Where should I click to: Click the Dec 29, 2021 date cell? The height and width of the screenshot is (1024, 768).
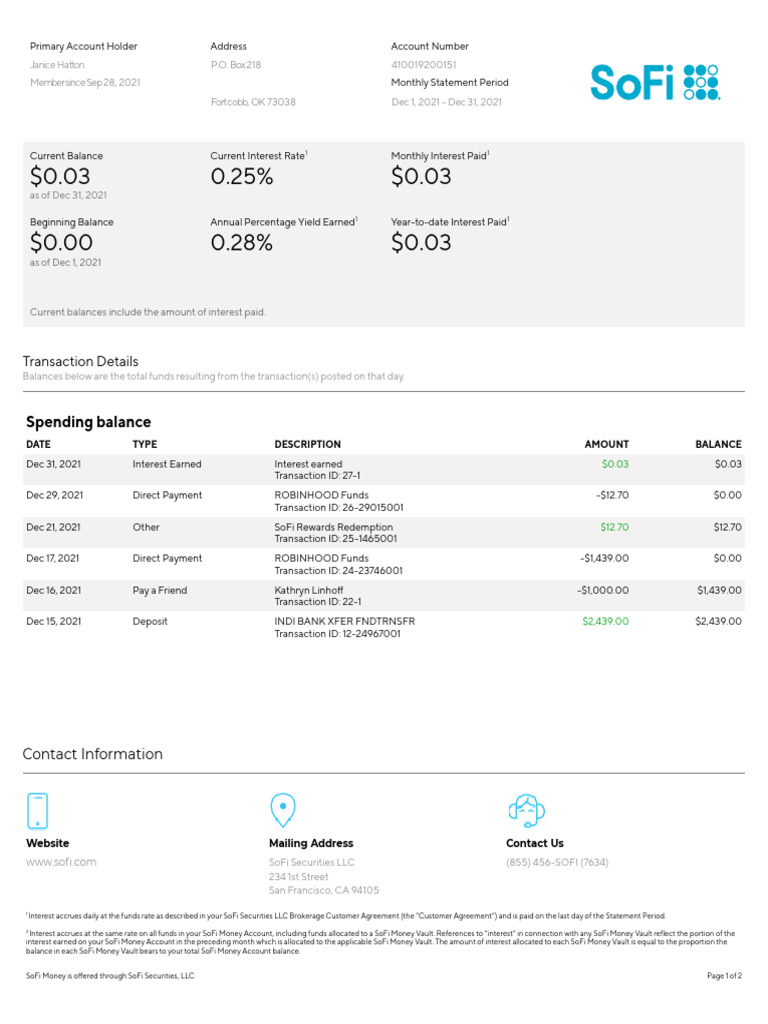coord(55,495)
